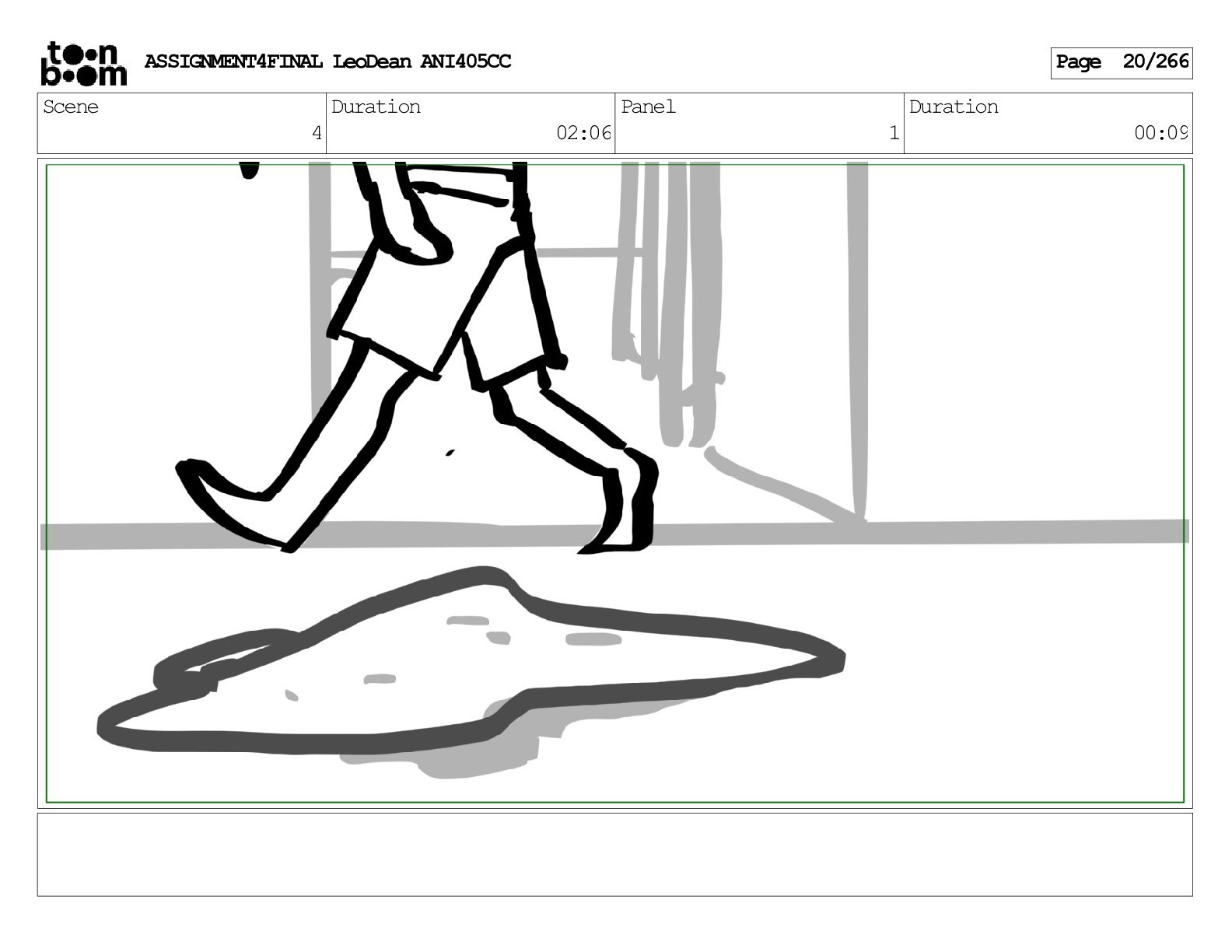The height and width of the screenshot is (952, 1232).
Task: Click the Toon Boom logo
Action: tap(83, 63)
